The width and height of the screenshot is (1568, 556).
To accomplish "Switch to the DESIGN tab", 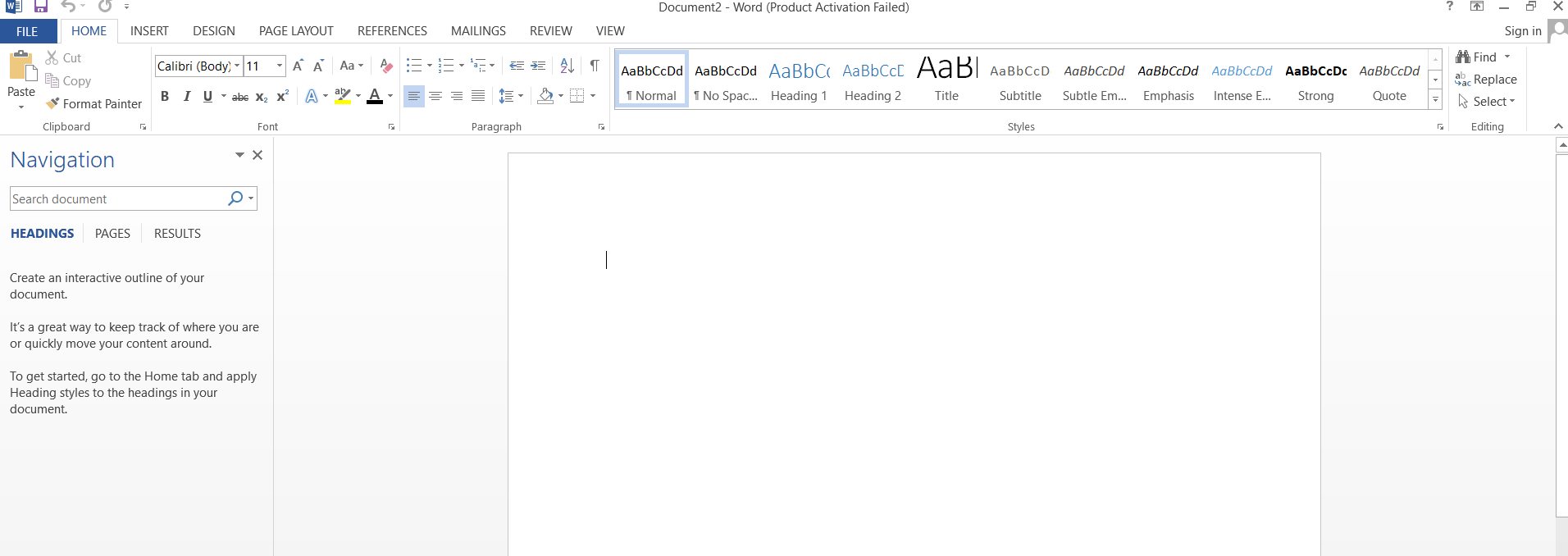I will coord(214,31).
